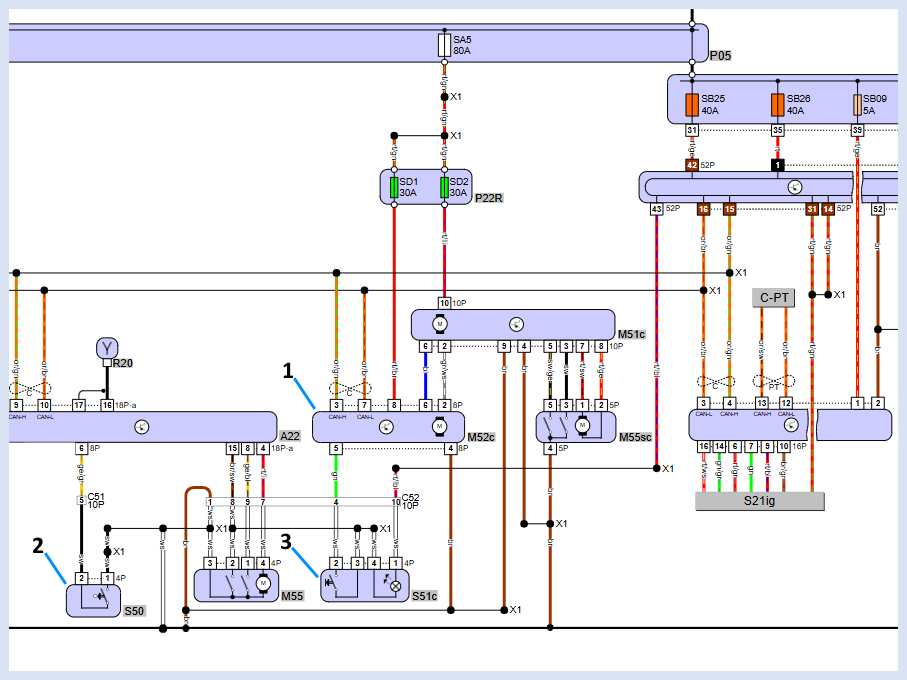
Task: Click pin 42 of the 52P connector
Action: pyautogui.click(x=692, y=165)
